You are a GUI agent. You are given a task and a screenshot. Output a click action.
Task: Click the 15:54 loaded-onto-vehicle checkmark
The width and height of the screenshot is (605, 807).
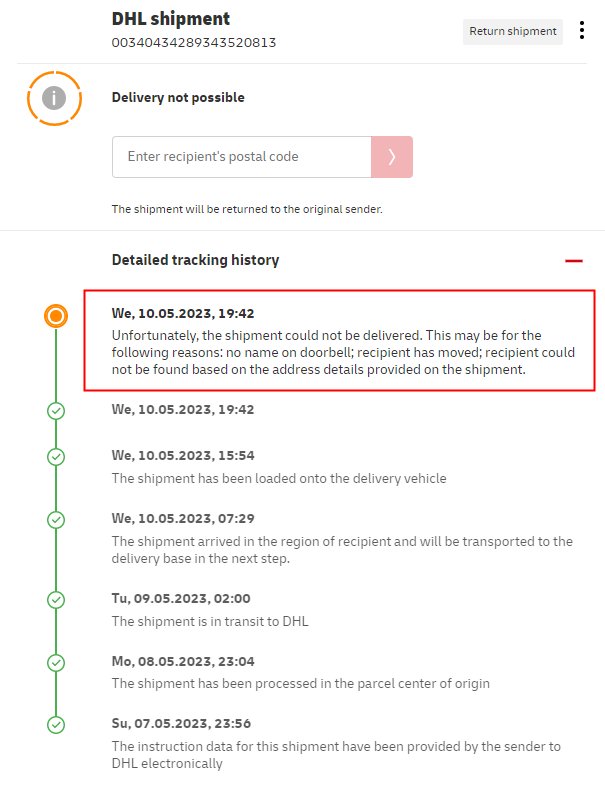coord(56,456)
